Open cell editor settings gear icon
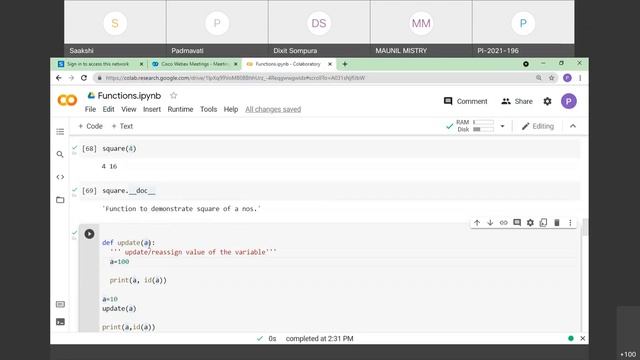 coord(530,222)
